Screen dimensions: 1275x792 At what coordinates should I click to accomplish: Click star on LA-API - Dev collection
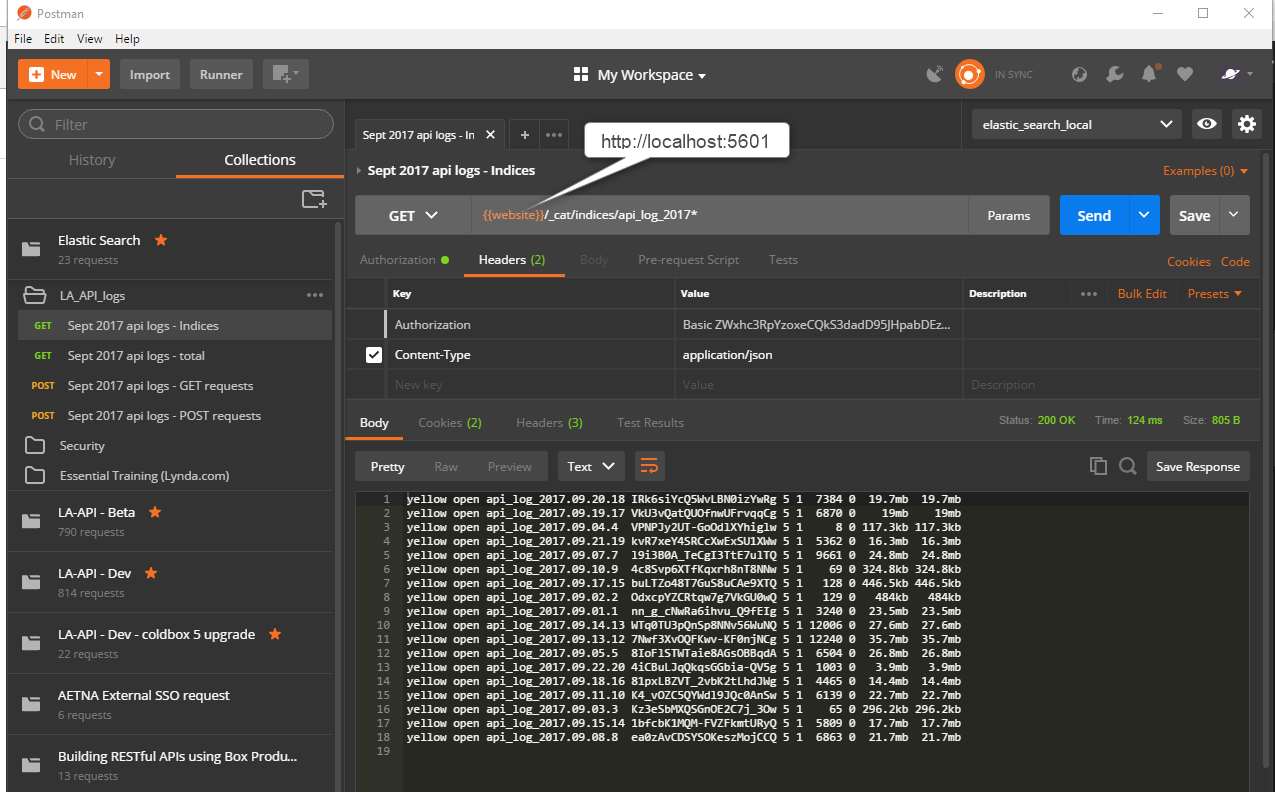click(x=151, y=573)
